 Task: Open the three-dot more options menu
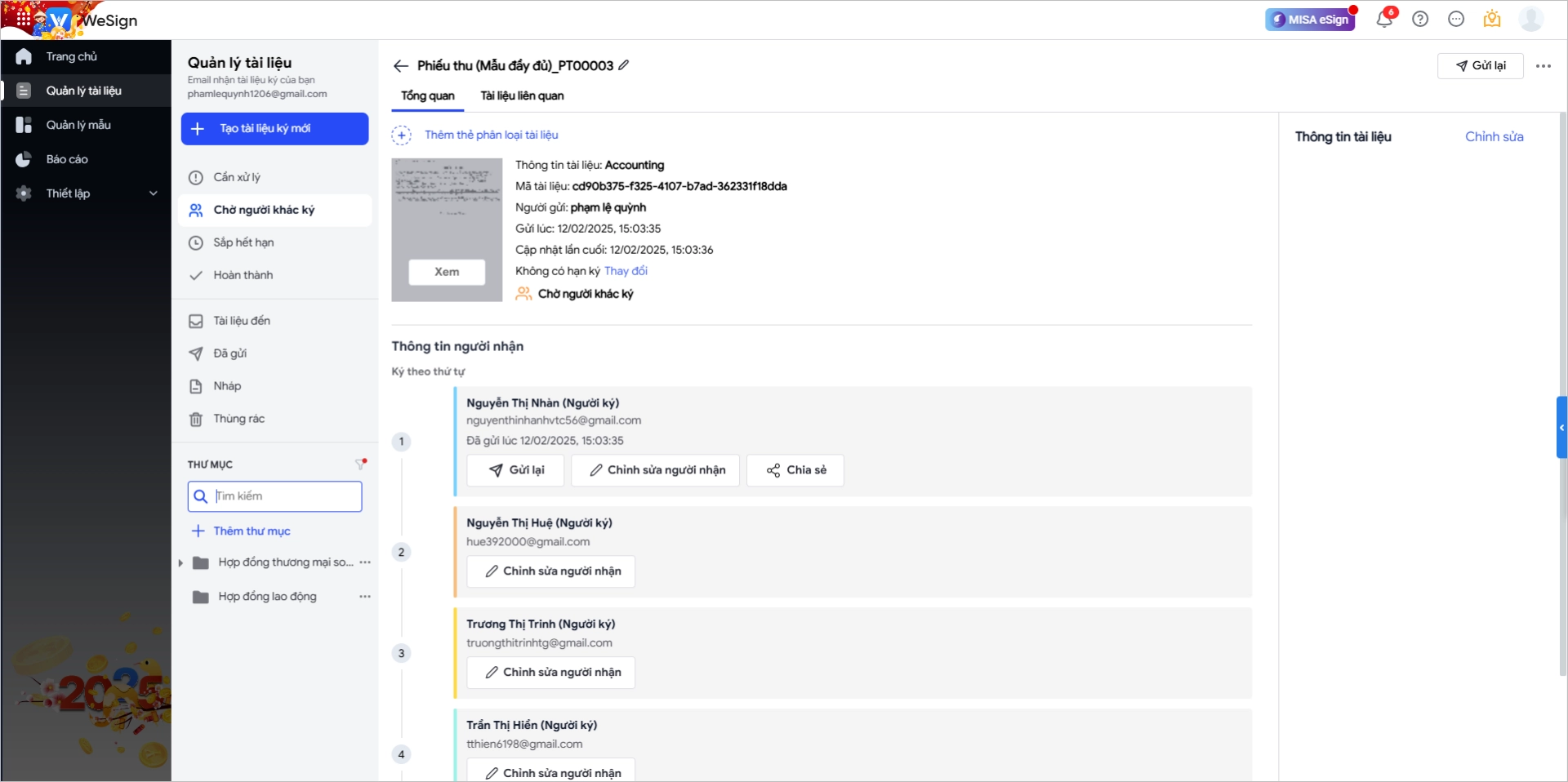pyautogui.click(x=1543, y=66)
